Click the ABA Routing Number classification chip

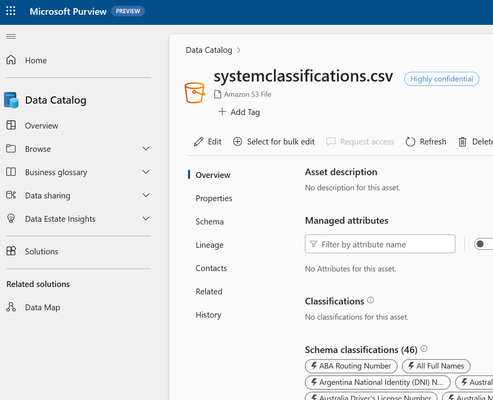coord(351,366)
